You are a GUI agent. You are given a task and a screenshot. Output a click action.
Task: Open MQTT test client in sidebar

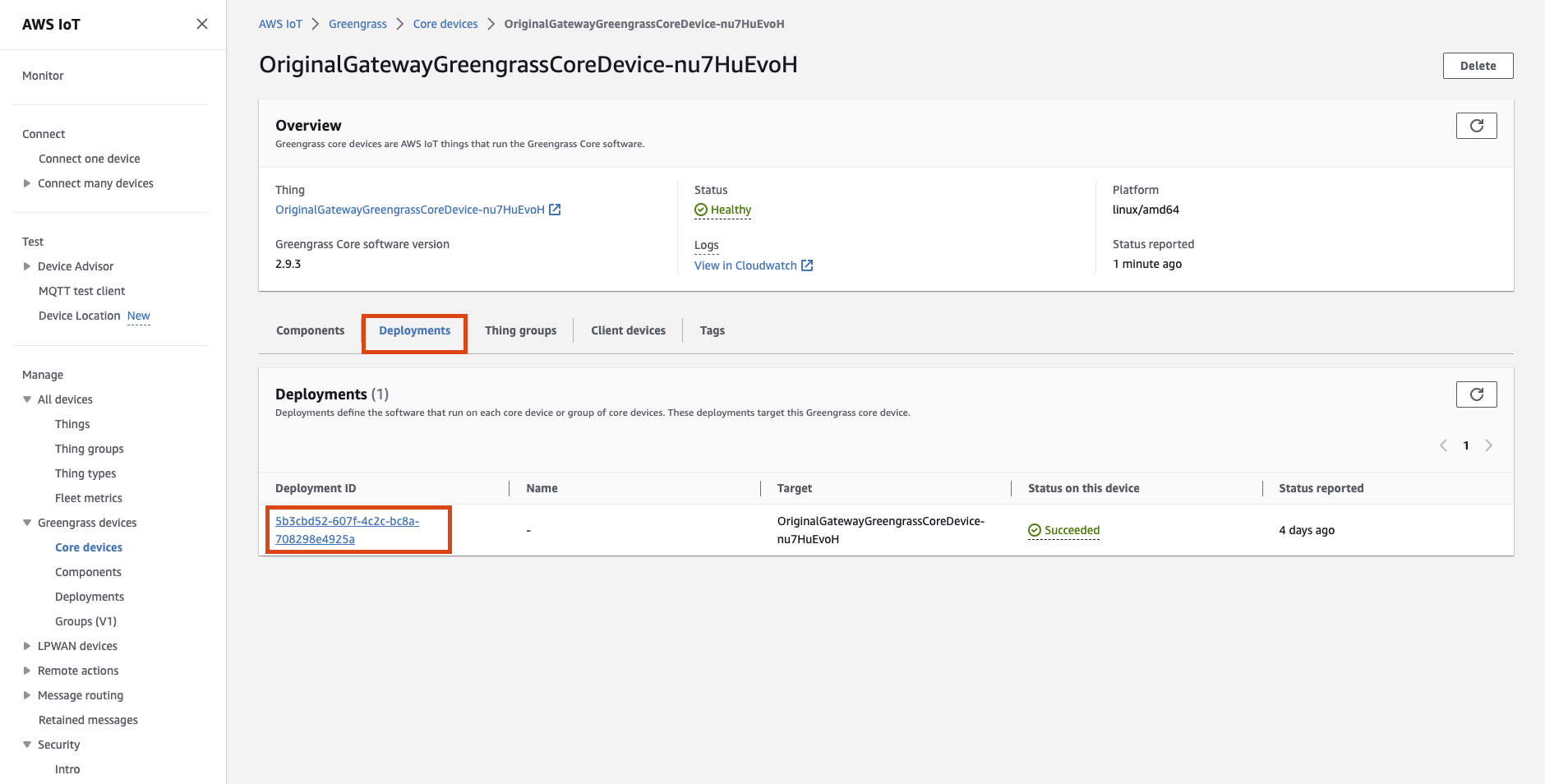pyautogui.click(x=81, y=291)
